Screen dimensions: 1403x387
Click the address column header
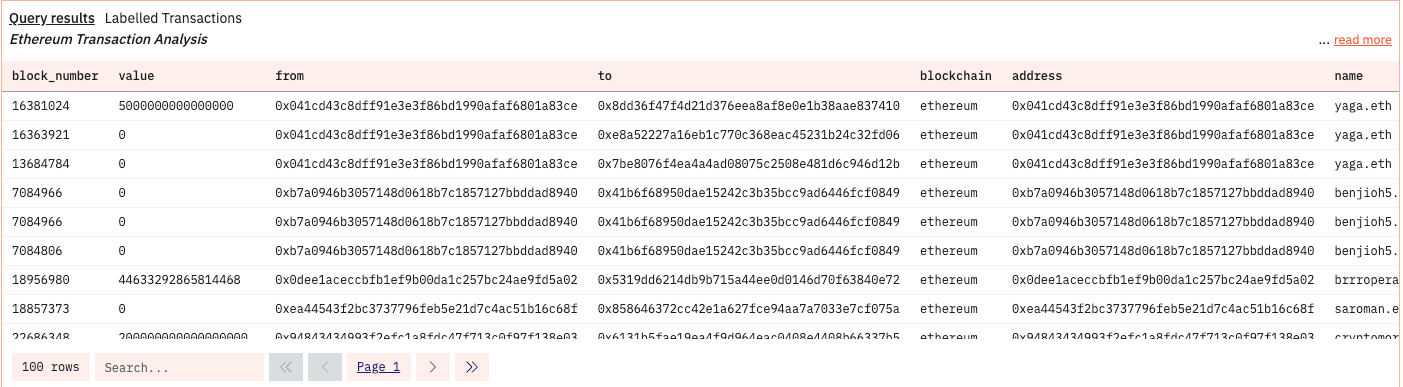point(1037,76)
